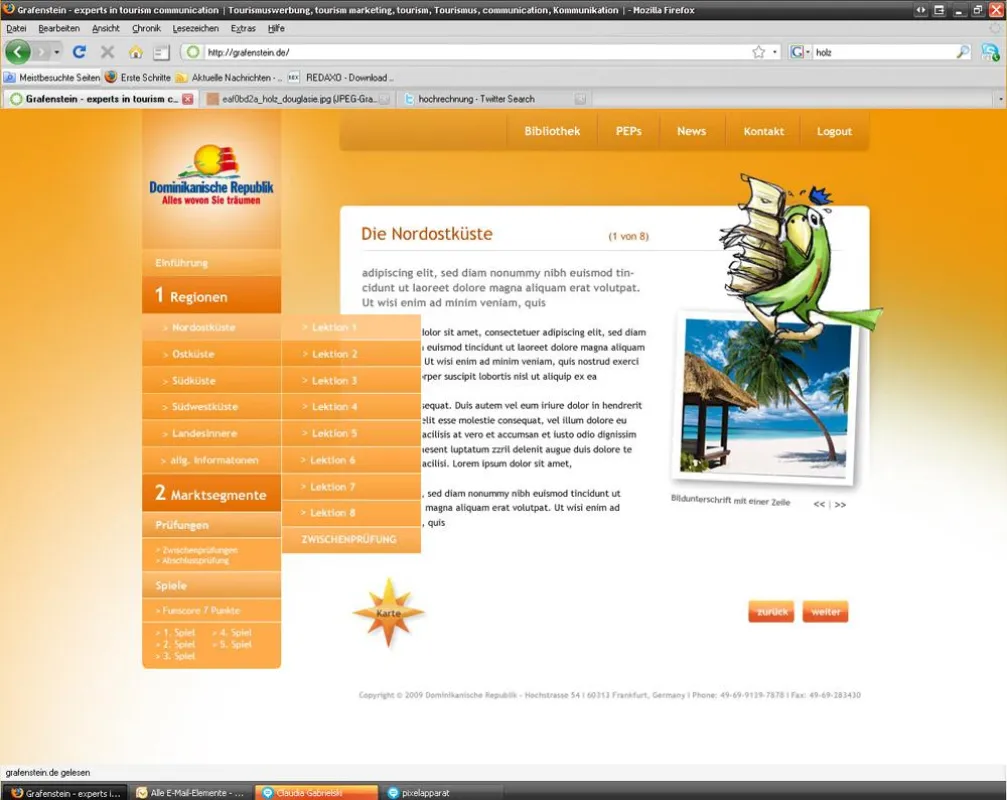The width and height of the screenshot is (1007, 800).
Task: Open Lektion 4 in the flyout menu
Action: [351, 406]
